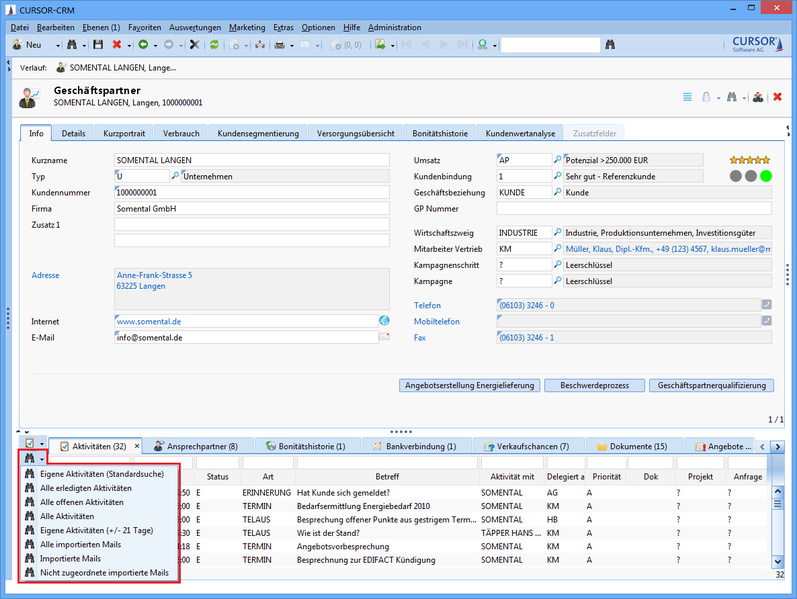This screenshot has height=599, width=797.
Task: Click the red close X in Geschäftspartner header
Action: tap(777, 97)
